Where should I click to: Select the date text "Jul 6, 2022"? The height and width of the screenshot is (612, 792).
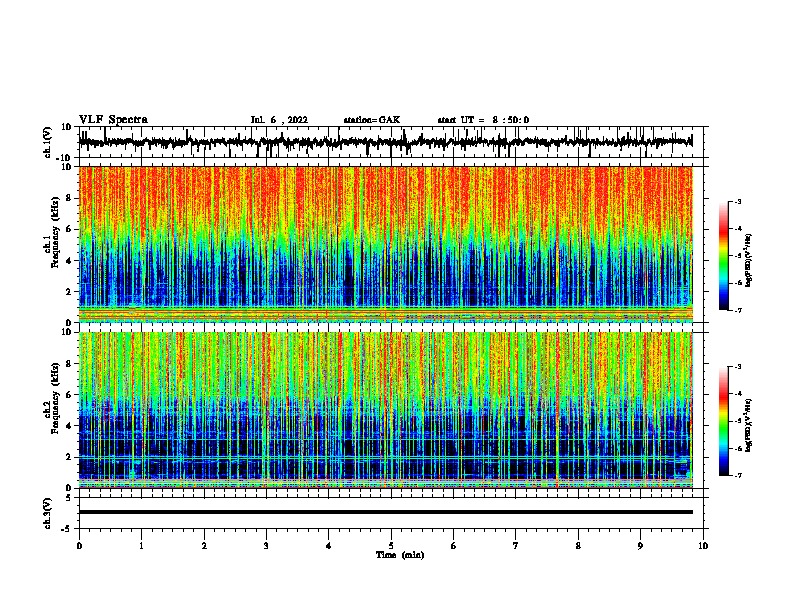279,120
